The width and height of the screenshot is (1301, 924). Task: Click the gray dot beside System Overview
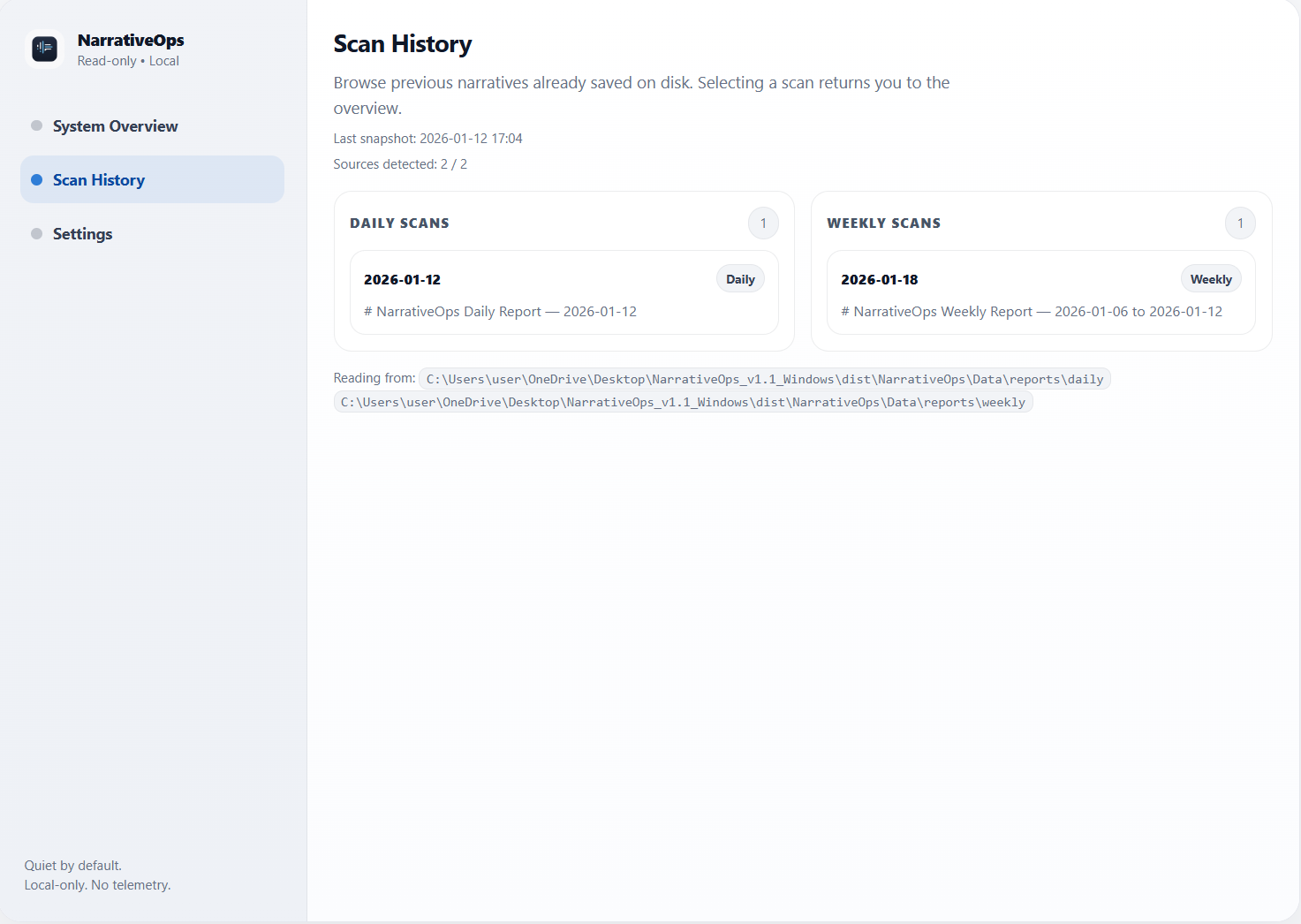click(x=36, y=125)
